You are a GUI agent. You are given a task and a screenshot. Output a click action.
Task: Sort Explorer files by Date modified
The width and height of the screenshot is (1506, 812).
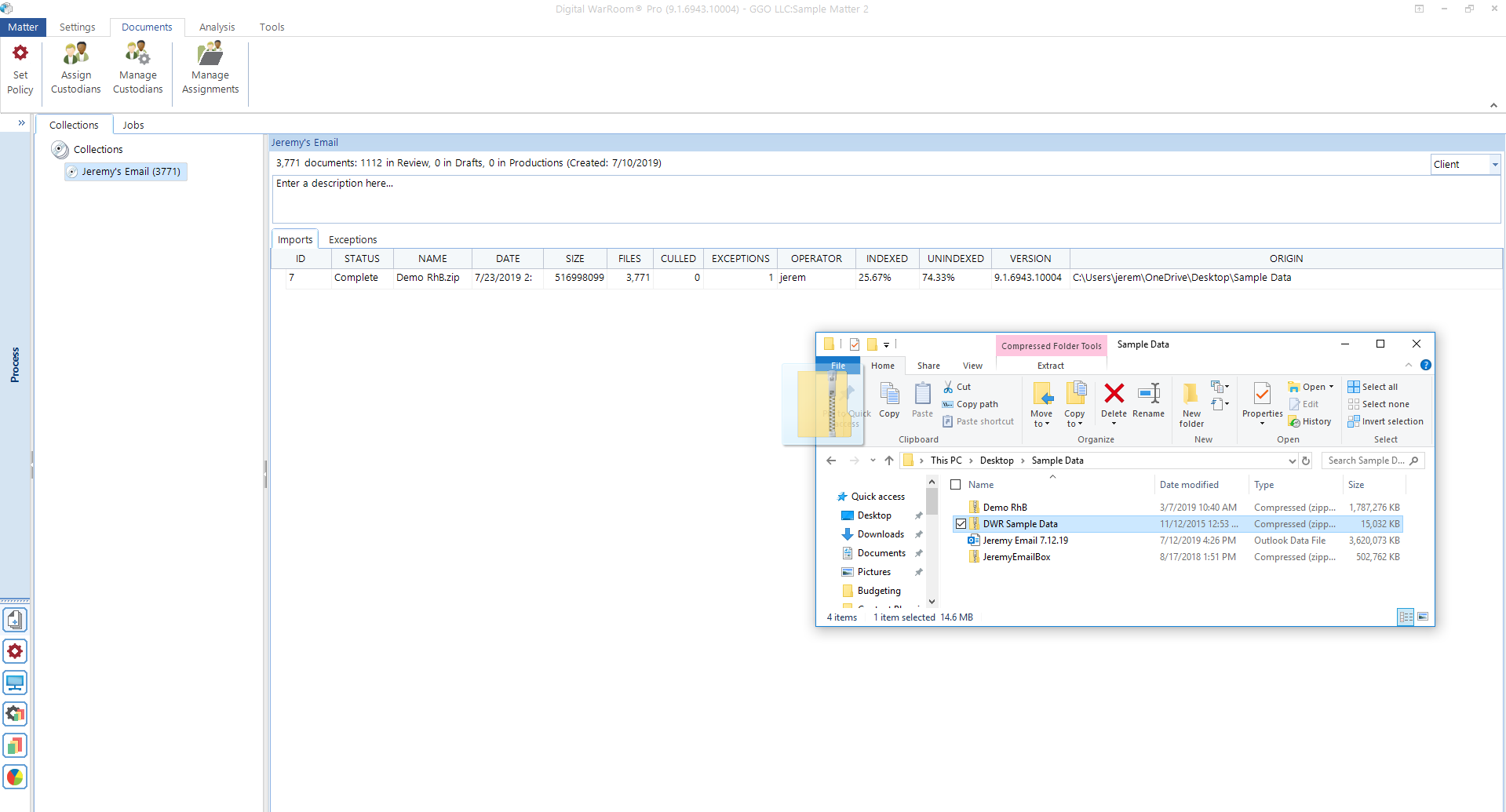[x=1189, y=485]
